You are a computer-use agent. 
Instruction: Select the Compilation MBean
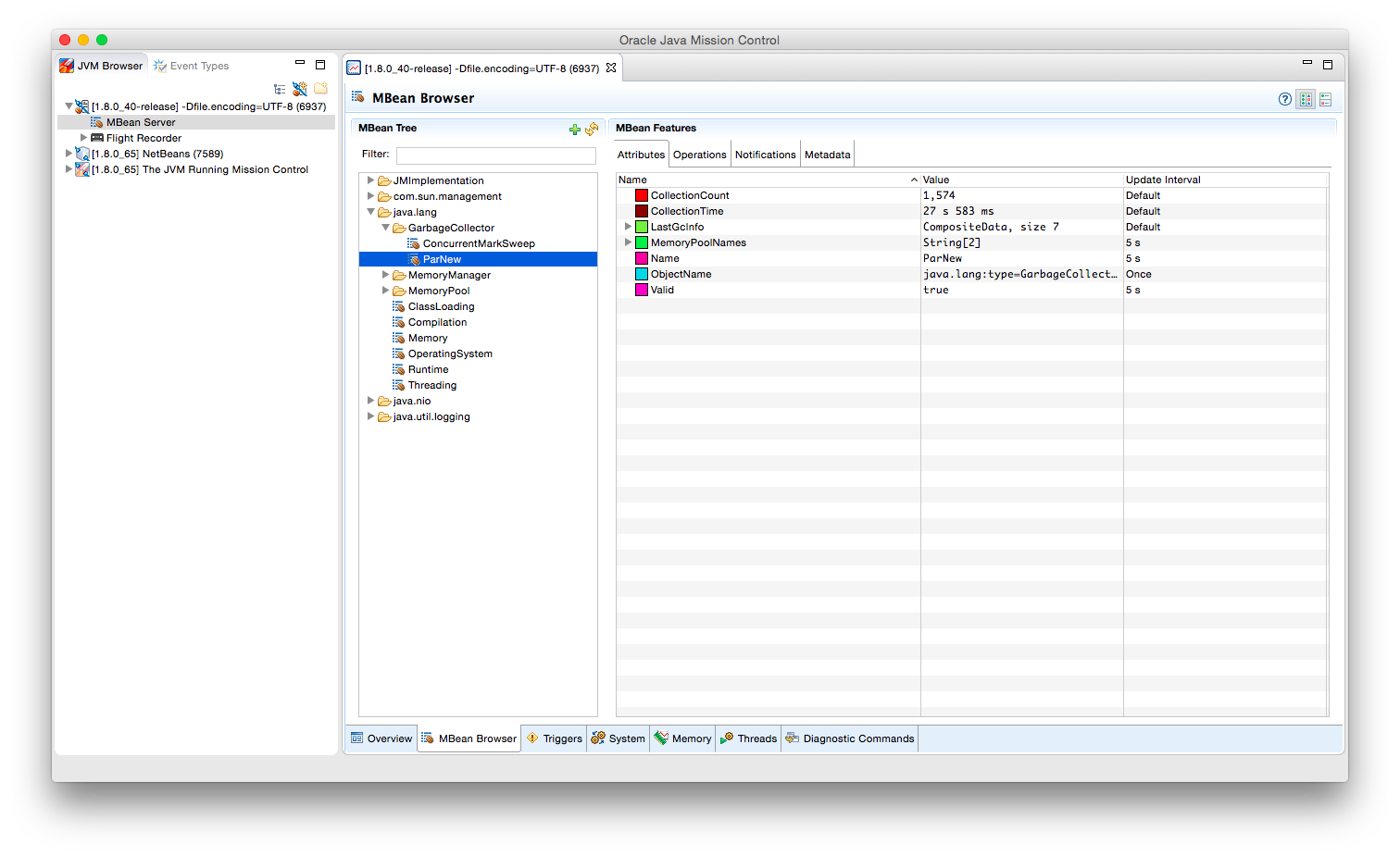click(437, 322)
